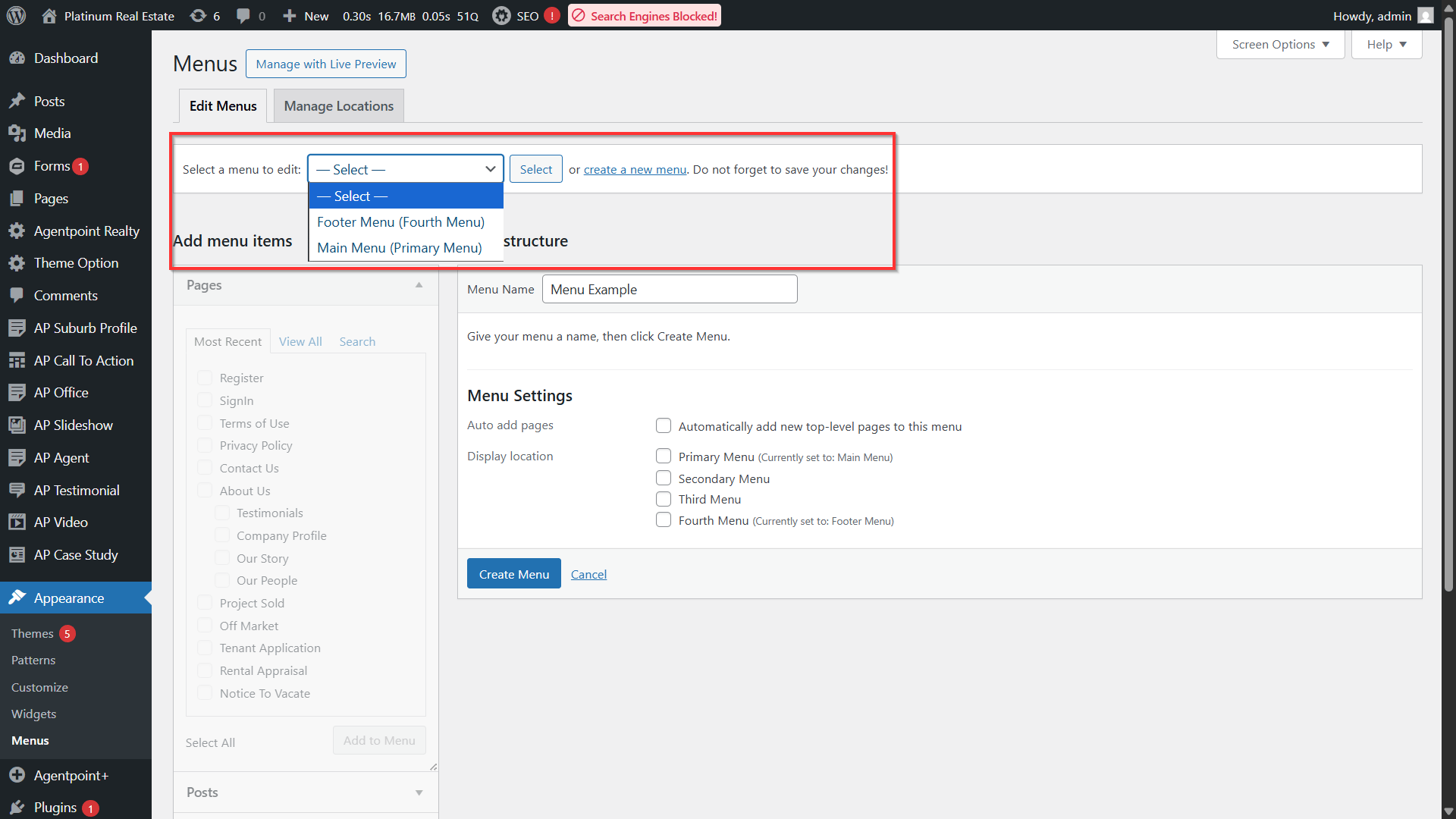Open the View All pages tab
The height and width of the screenshot is (819, 1456).
point(300,342)
